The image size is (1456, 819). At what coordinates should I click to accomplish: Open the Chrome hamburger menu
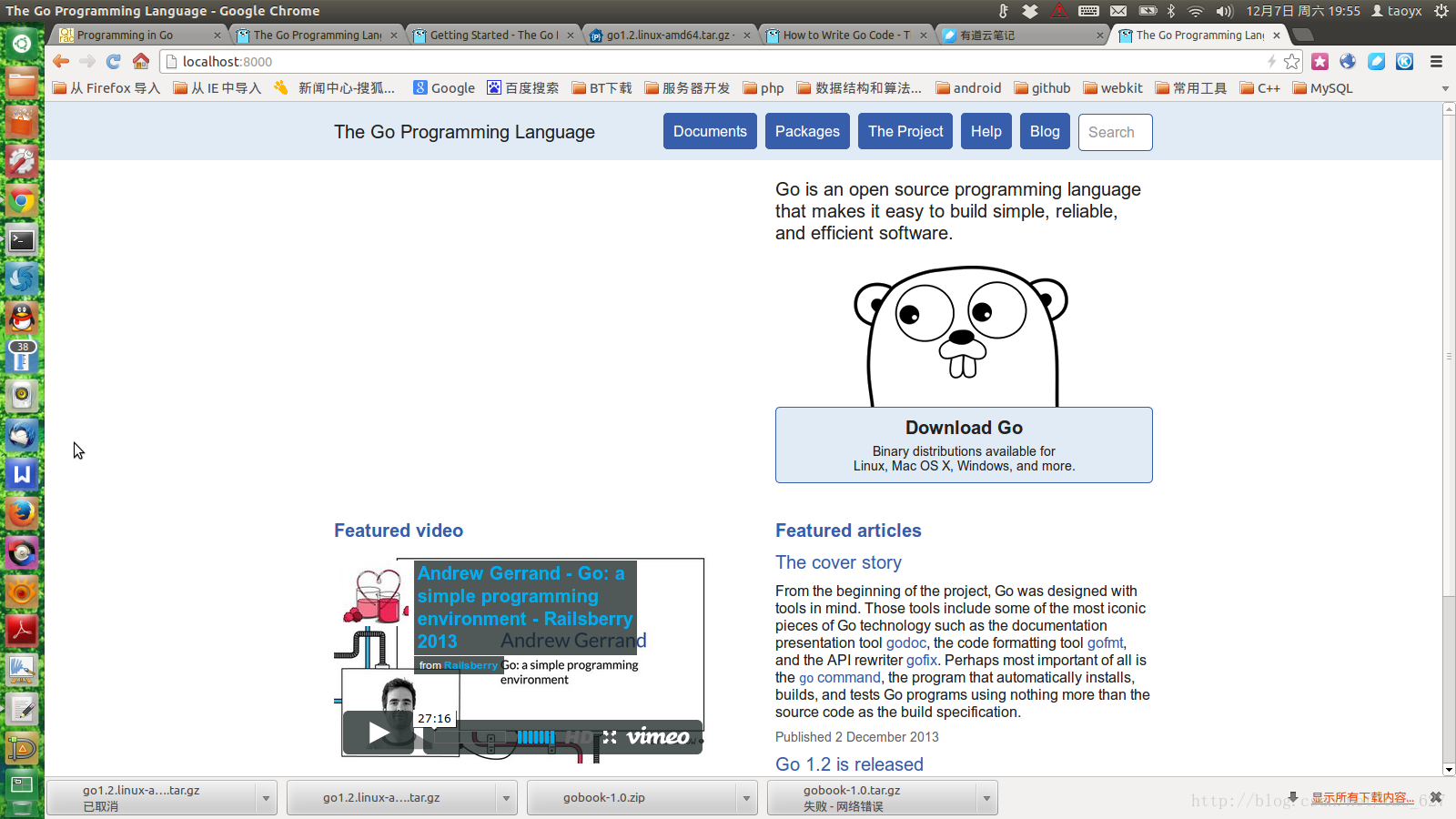point(1437,61)
